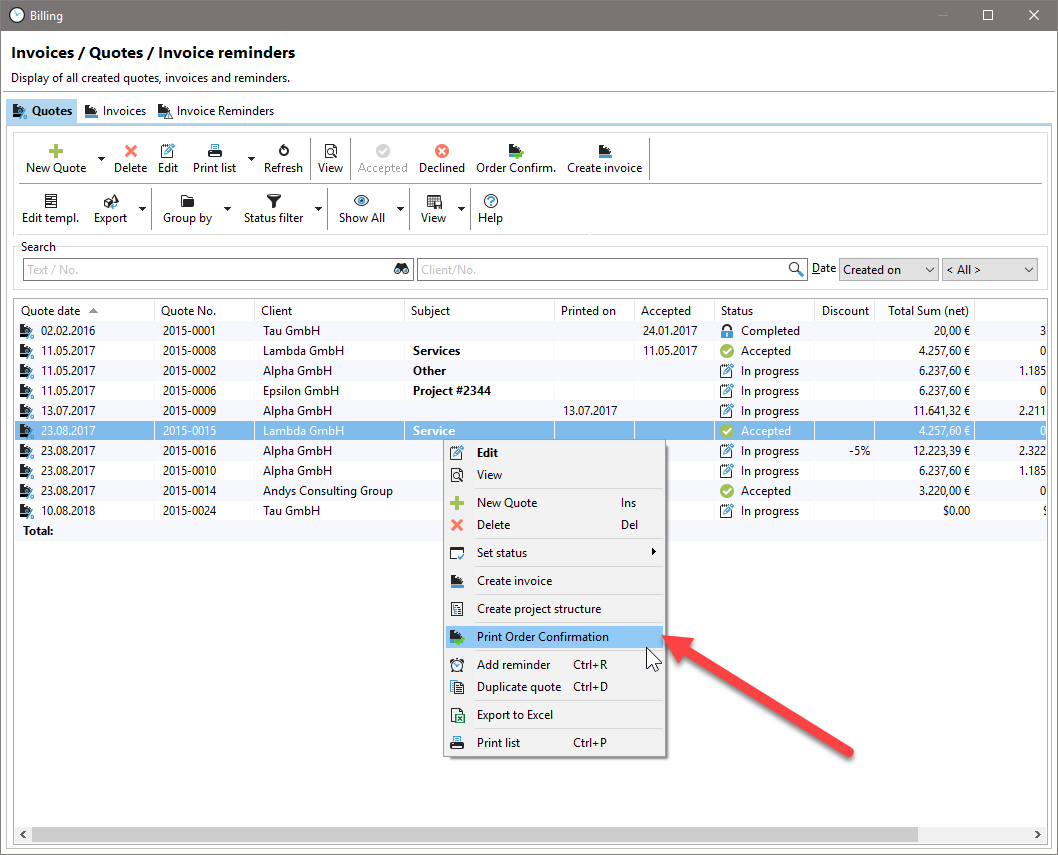
Task: Click the binoculars search icon
Action: (401, 269)
